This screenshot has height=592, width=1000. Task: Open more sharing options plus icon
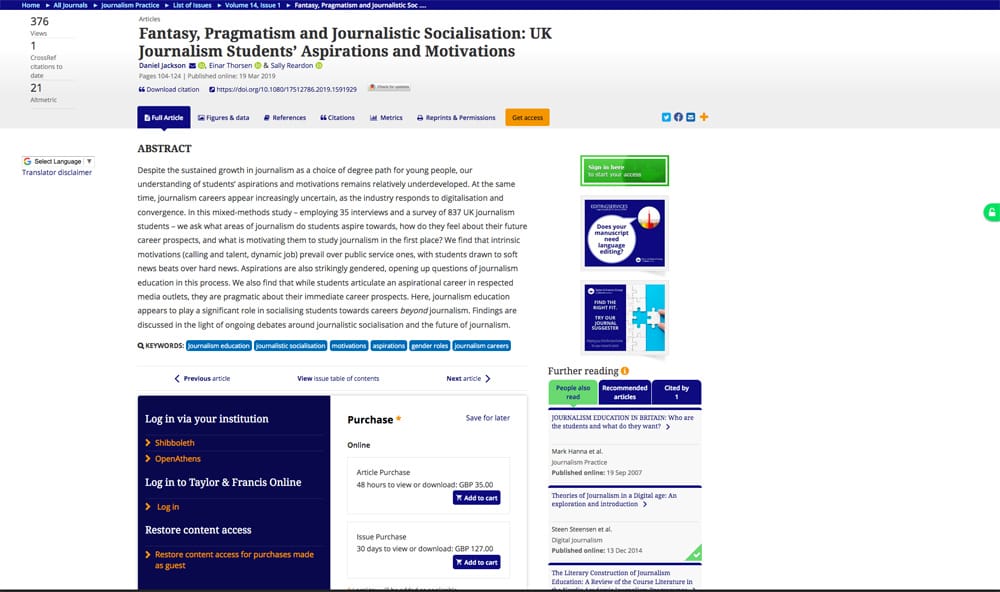pos(704,117)
